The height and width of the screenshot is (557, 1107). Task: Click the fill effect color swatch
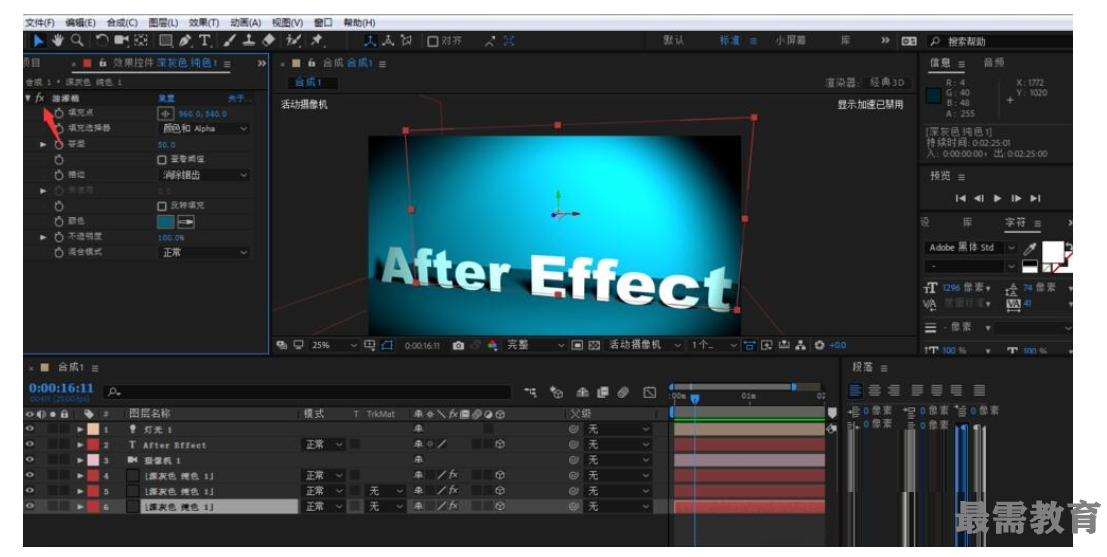pos(165,222)
